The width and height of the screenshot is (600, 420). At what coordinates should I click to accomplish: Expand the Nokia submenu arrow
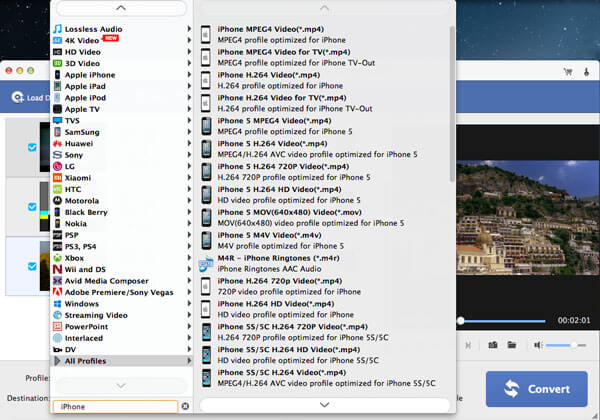tap(189, 223)
